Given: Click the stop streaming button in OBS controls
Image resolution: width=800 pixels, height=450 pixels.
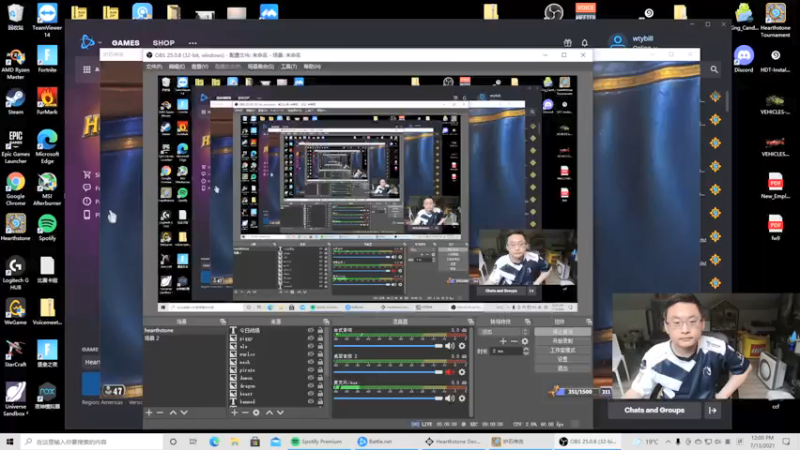Looking at the screenshot, I should (563, 332).
